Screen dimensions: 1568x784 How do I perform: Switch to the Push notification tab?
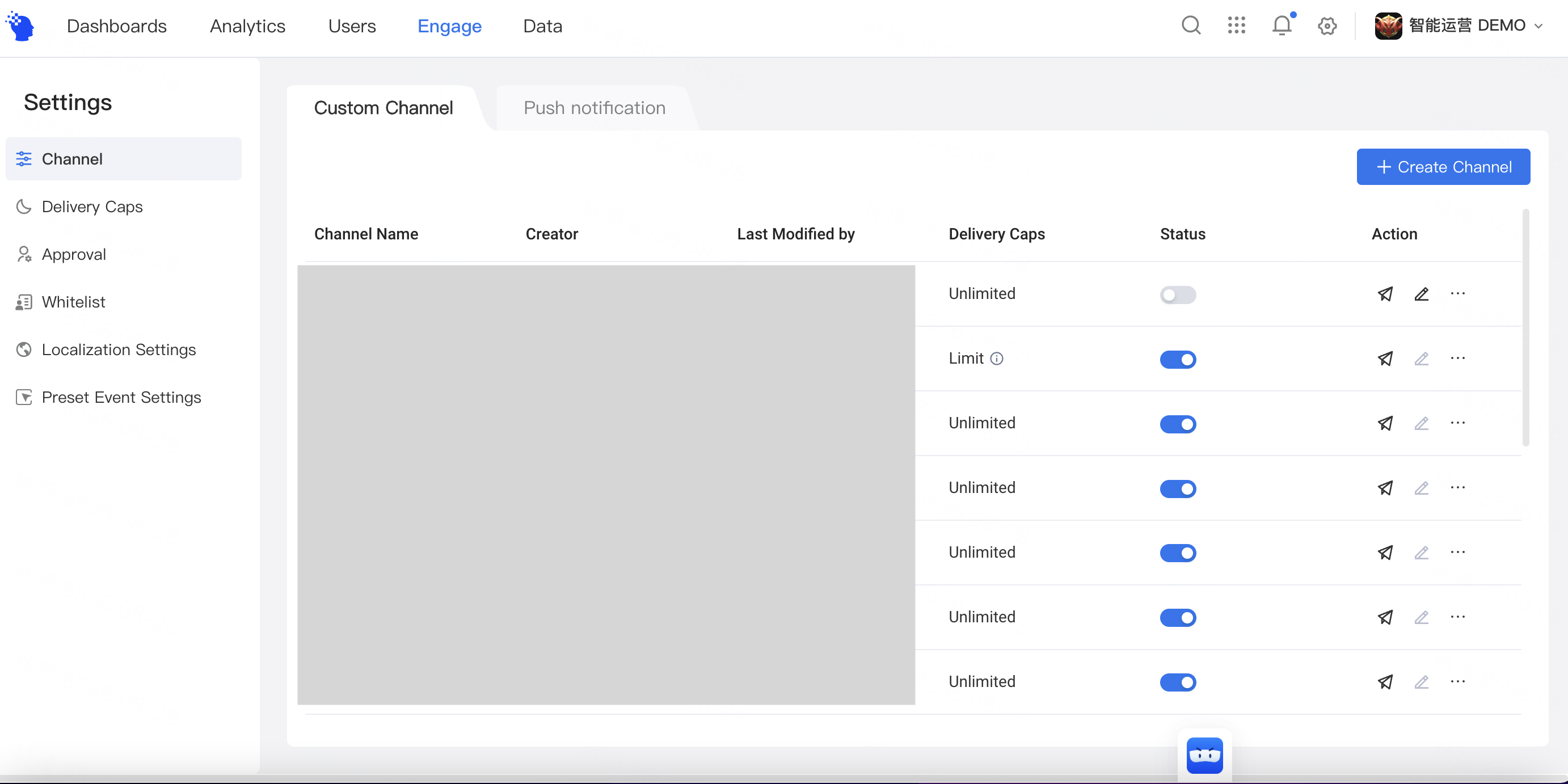point(594,108)
